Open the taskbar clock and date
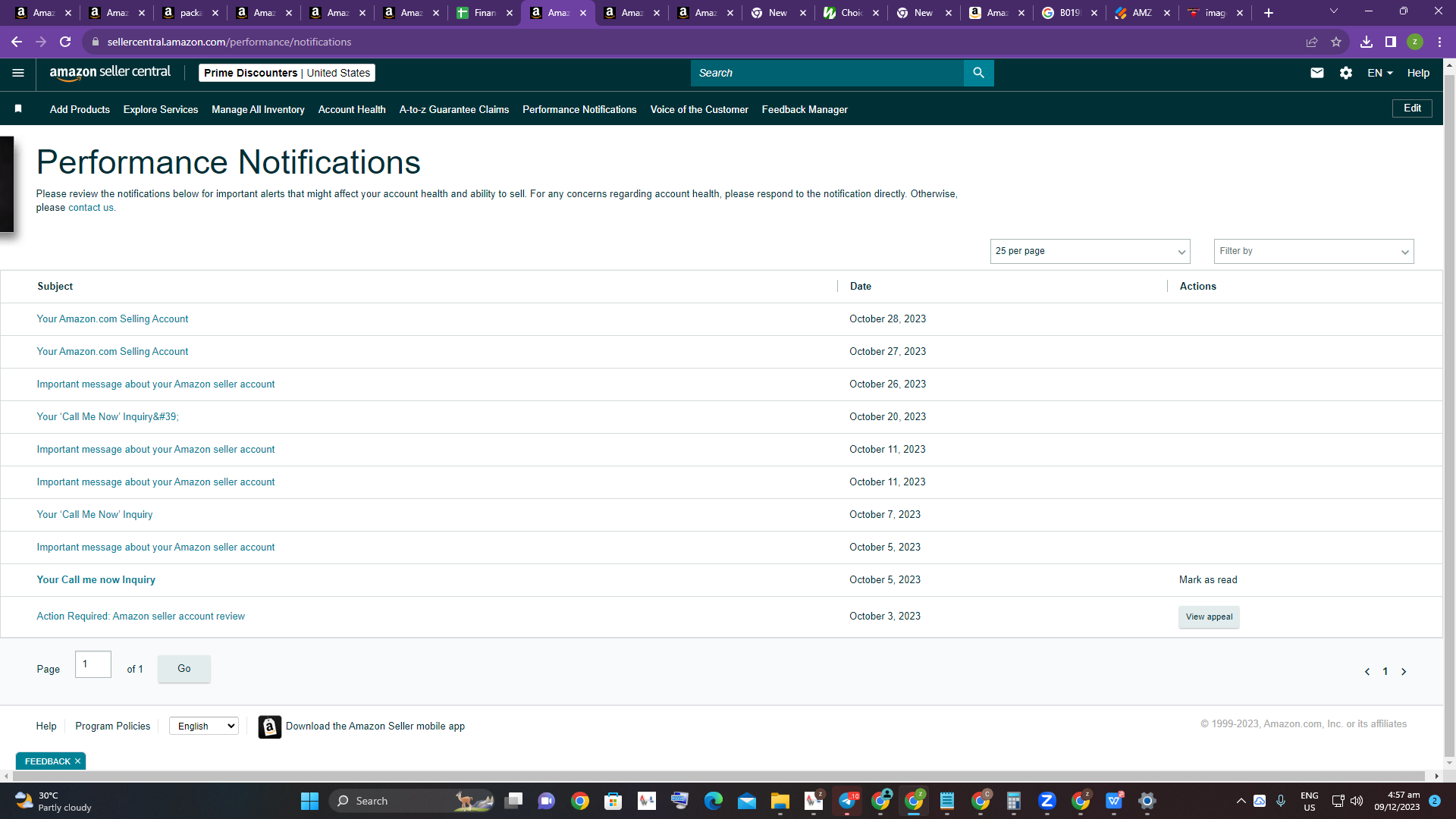This screenshot has width=1456, height=819. point(1397,801)
